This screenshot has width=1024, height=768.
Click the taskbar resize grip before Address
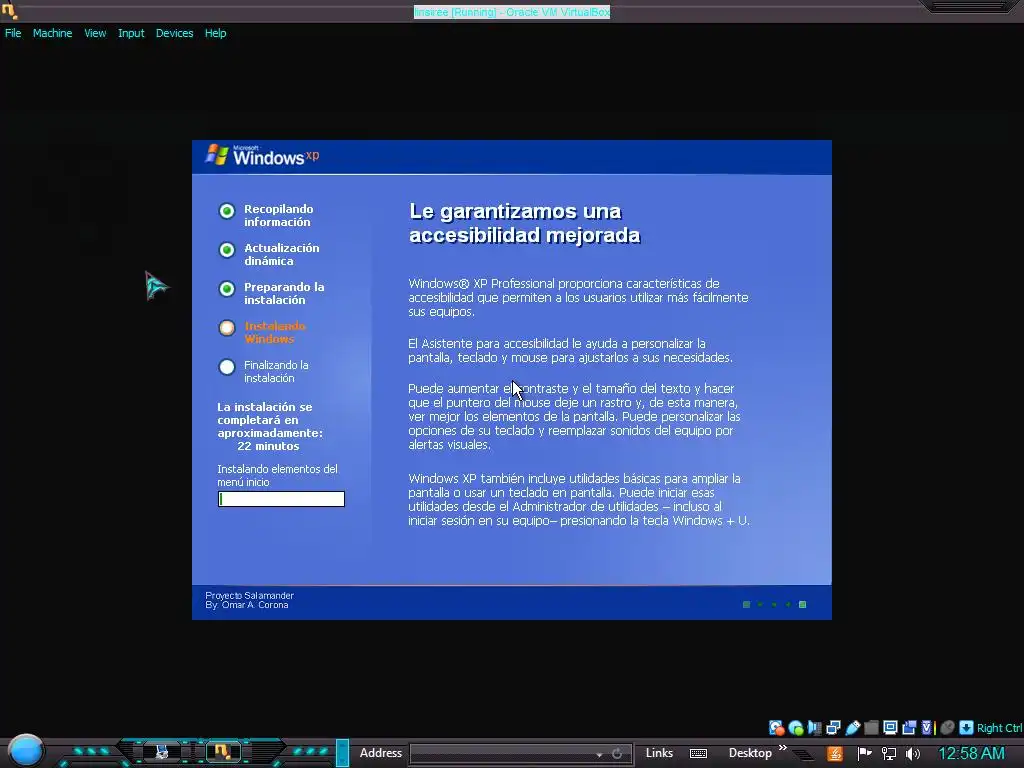[342, 753]
